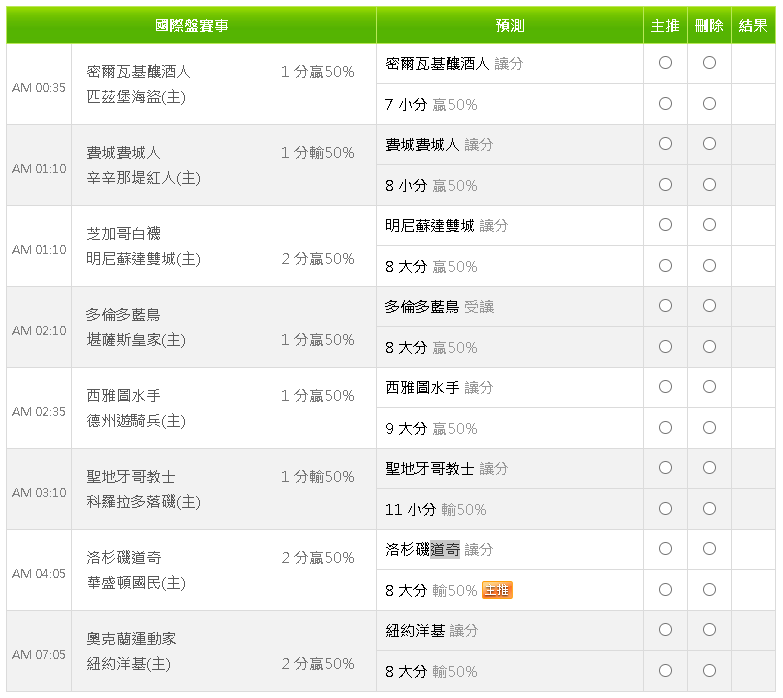Click the AM 07:05 game time
The height and width of the screenshot is (698, 783).
tap(39, 655)
